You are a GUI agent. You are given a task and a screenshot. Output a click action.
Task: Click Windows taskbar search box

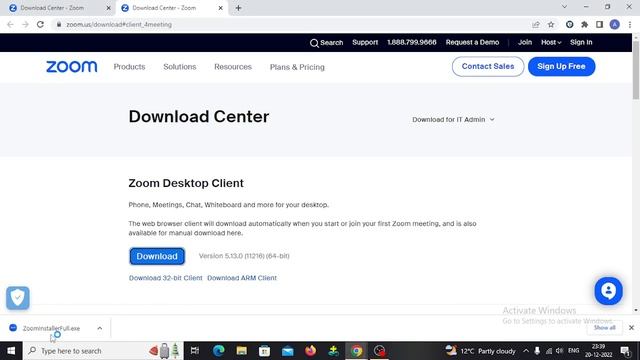click(x=104, y=351)
